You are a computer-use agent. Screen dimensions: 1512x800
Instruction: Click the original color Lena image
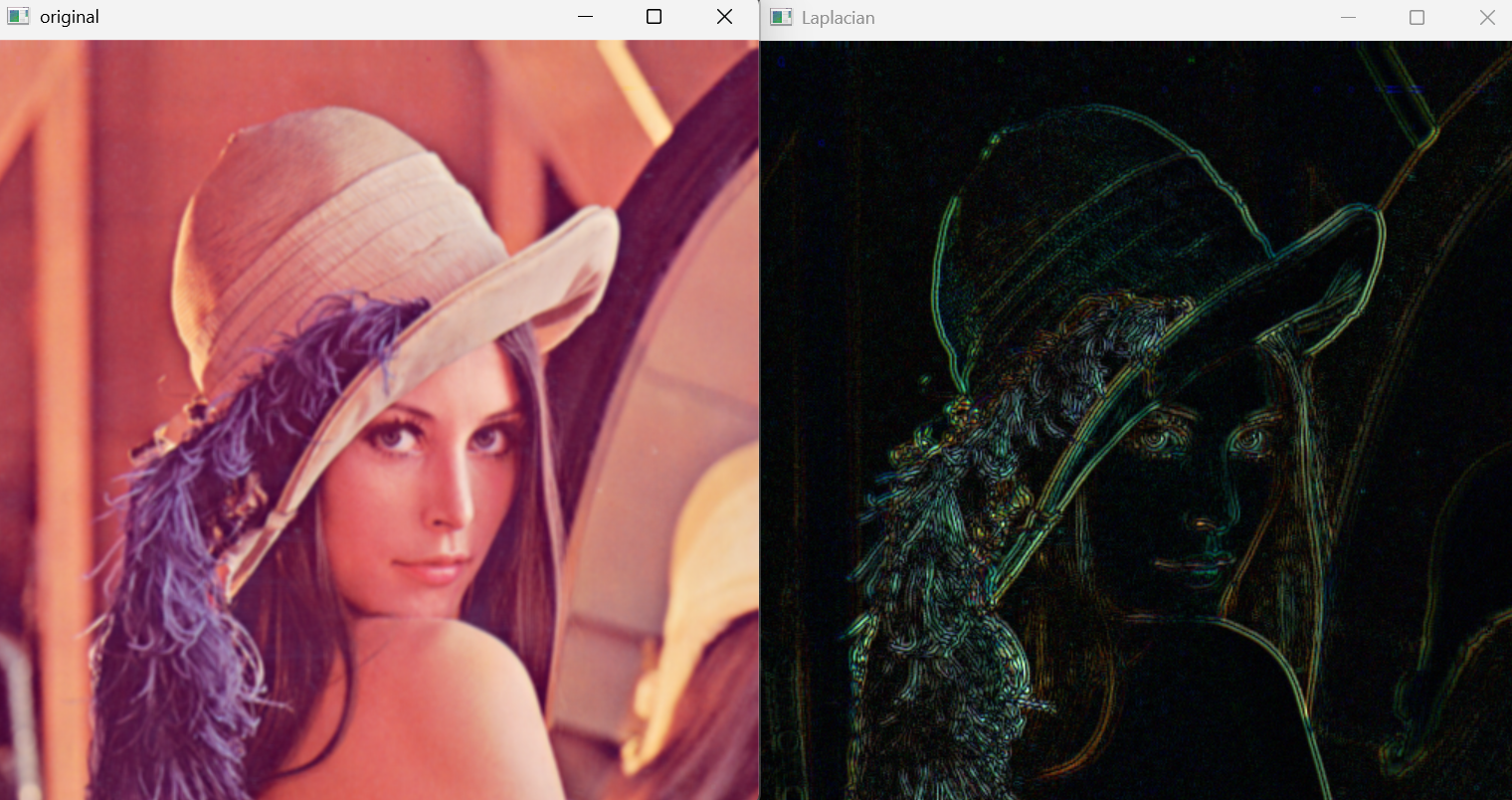(x=379, y=420)
